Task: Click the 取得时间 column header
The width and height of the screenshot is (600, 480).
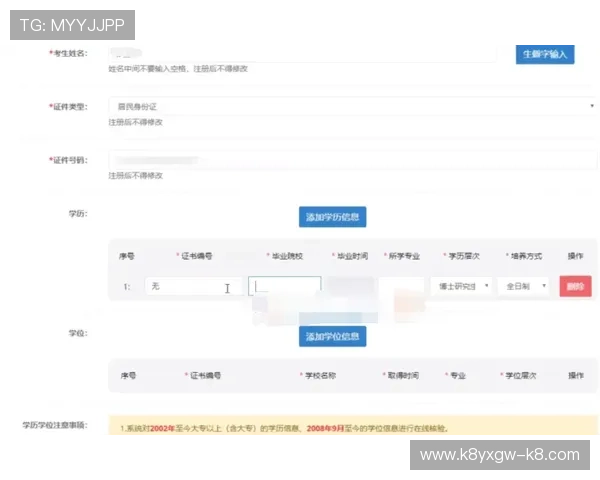Action: click(403, 376)
